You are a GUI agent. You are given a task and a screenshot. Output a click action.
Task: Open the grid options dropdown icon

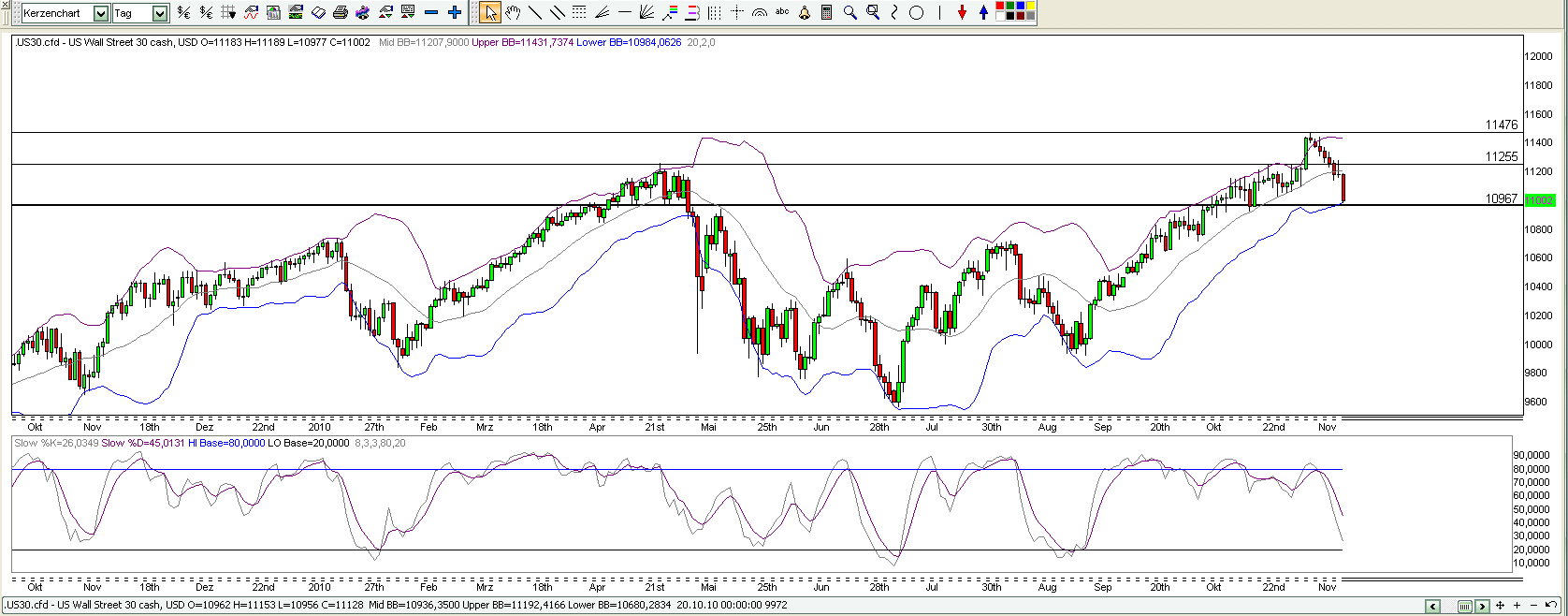pyautogui.click(x=228, y=12)
